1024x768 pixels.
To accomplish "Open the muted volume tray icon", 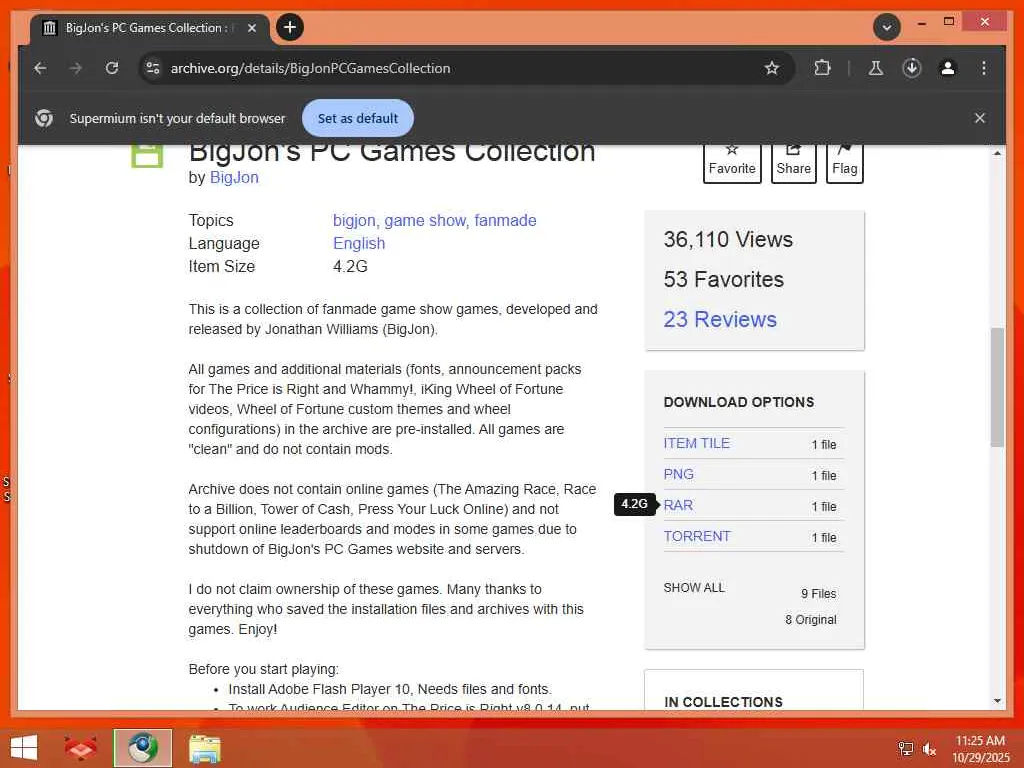I will (x=929, y=749).
